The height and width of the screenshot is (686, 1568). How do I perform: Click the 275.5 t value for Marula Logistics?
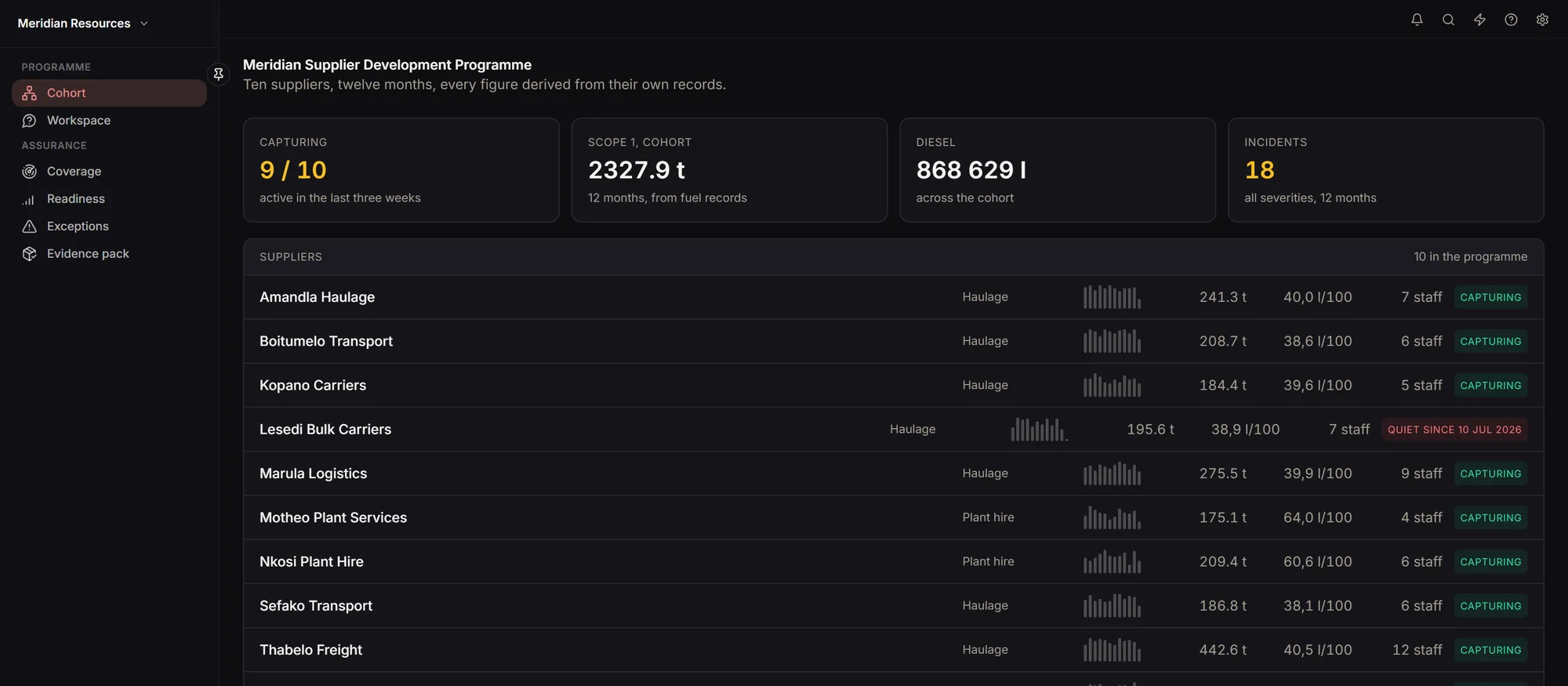[1222, 474]
